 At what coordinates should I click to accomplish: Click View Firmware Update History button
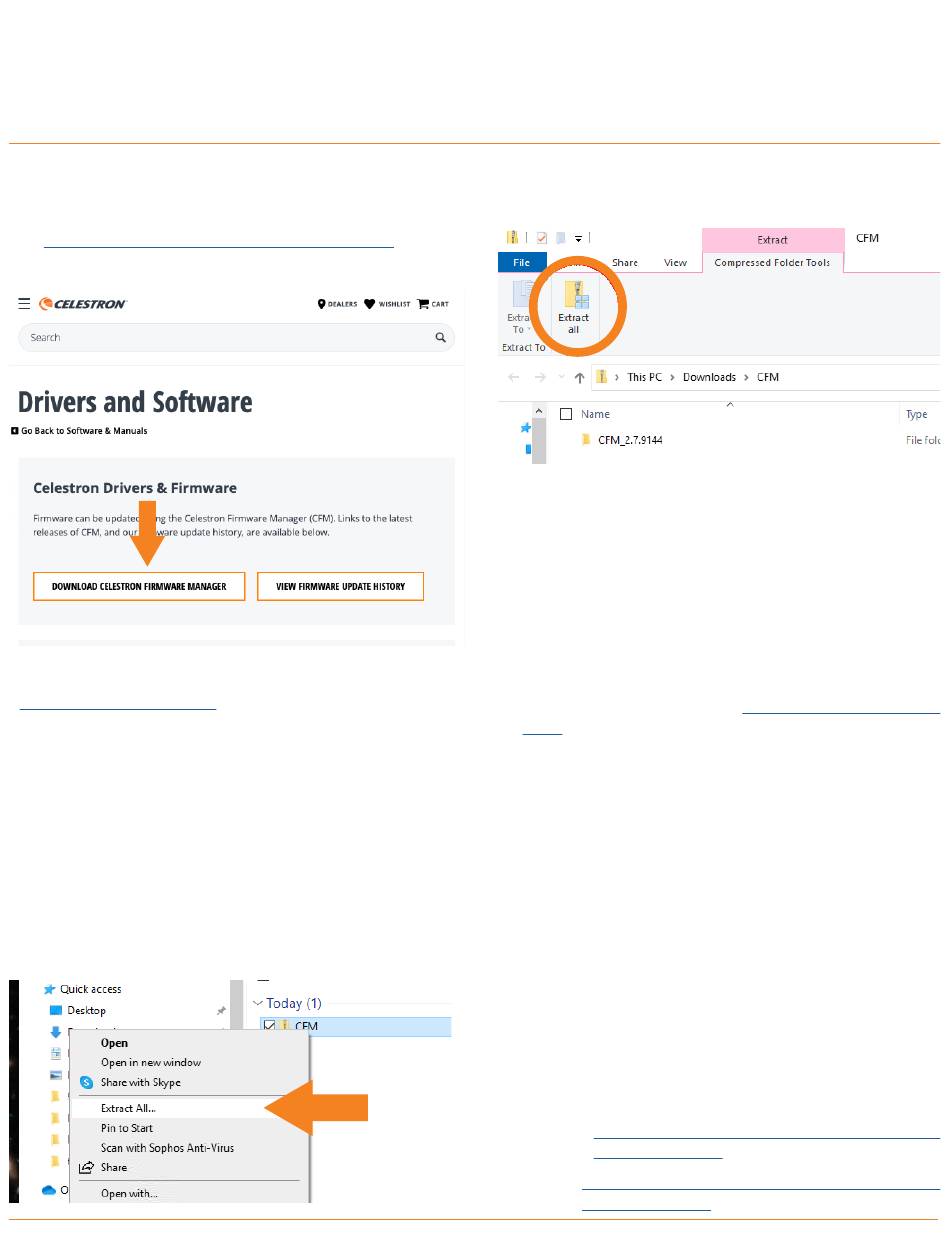(x=340, y=586)
